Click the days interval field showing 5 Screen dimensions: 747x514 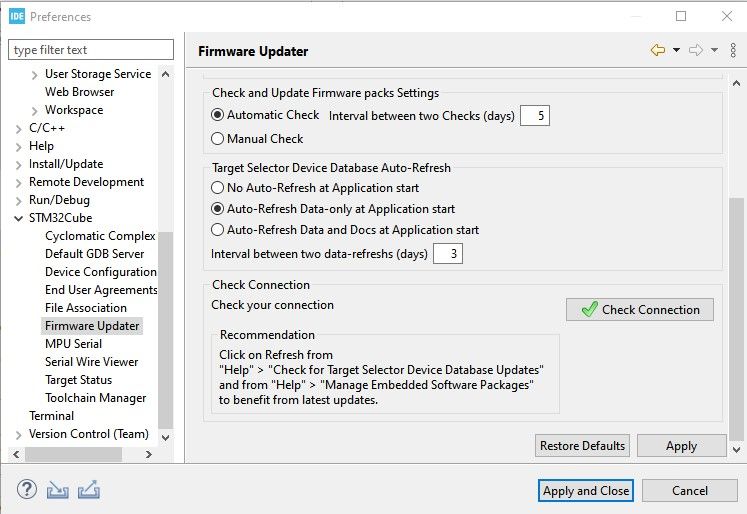(535, 116)
